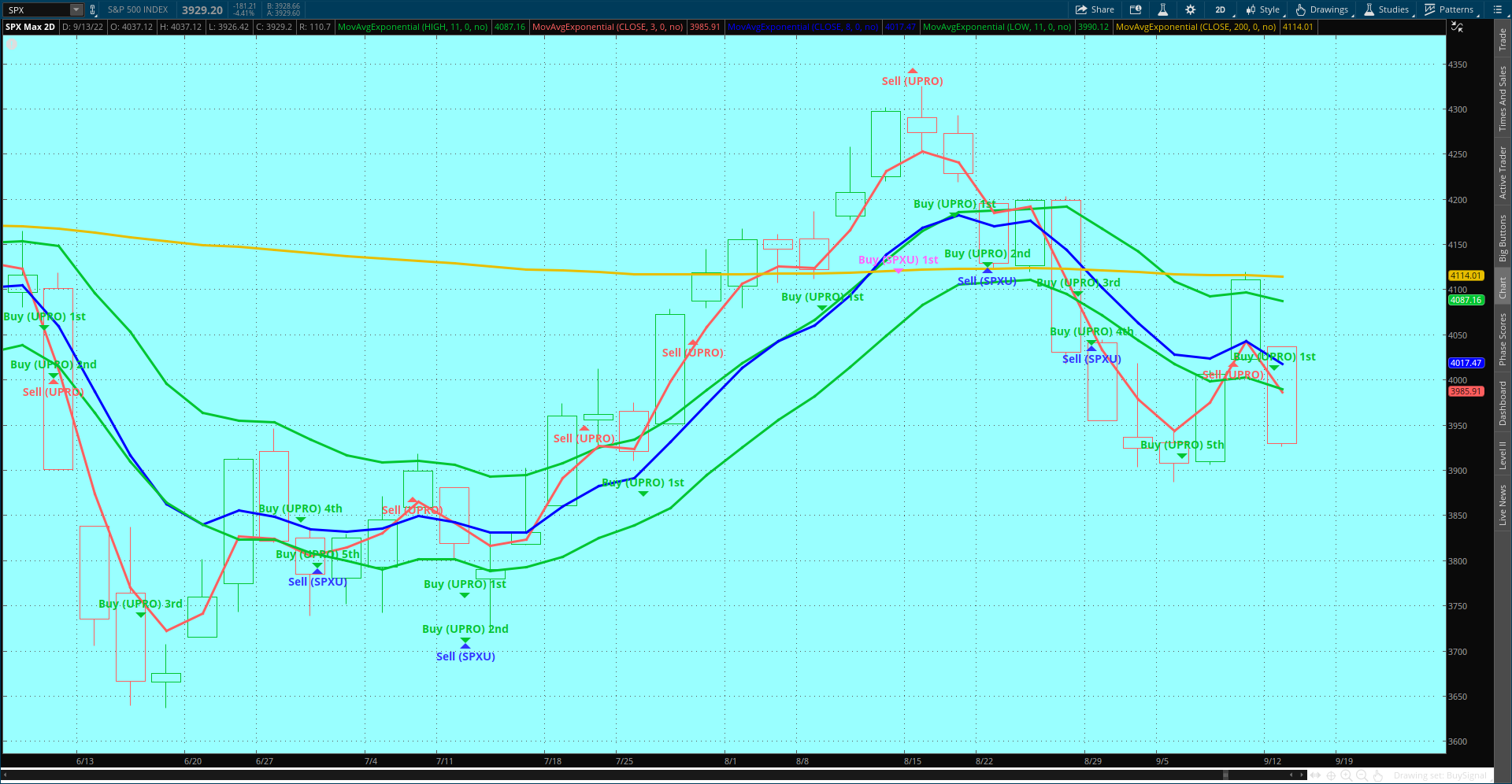The image size is (1512, 784).
Task: Open the Phase Scores side tab
Action: [1503, 338]
